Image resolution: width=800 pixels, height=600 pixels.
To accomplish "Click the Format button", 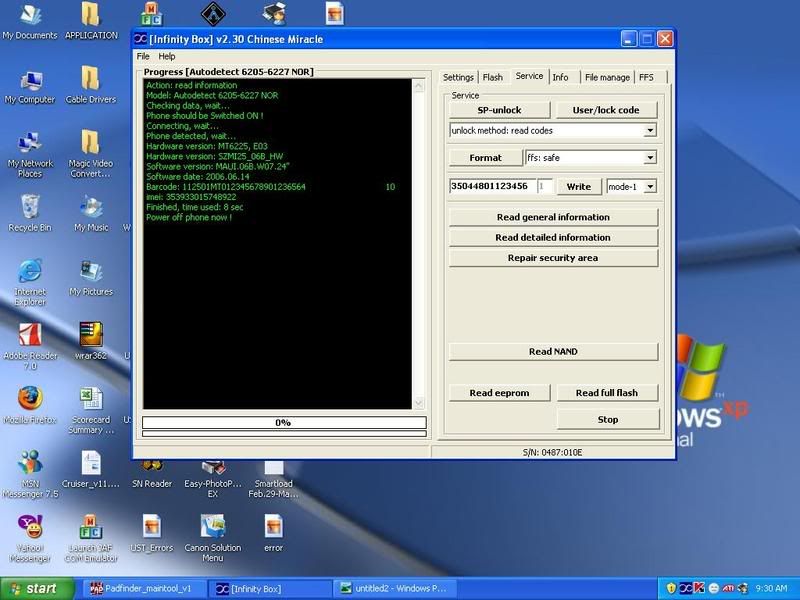I will (x=485, y=158).
